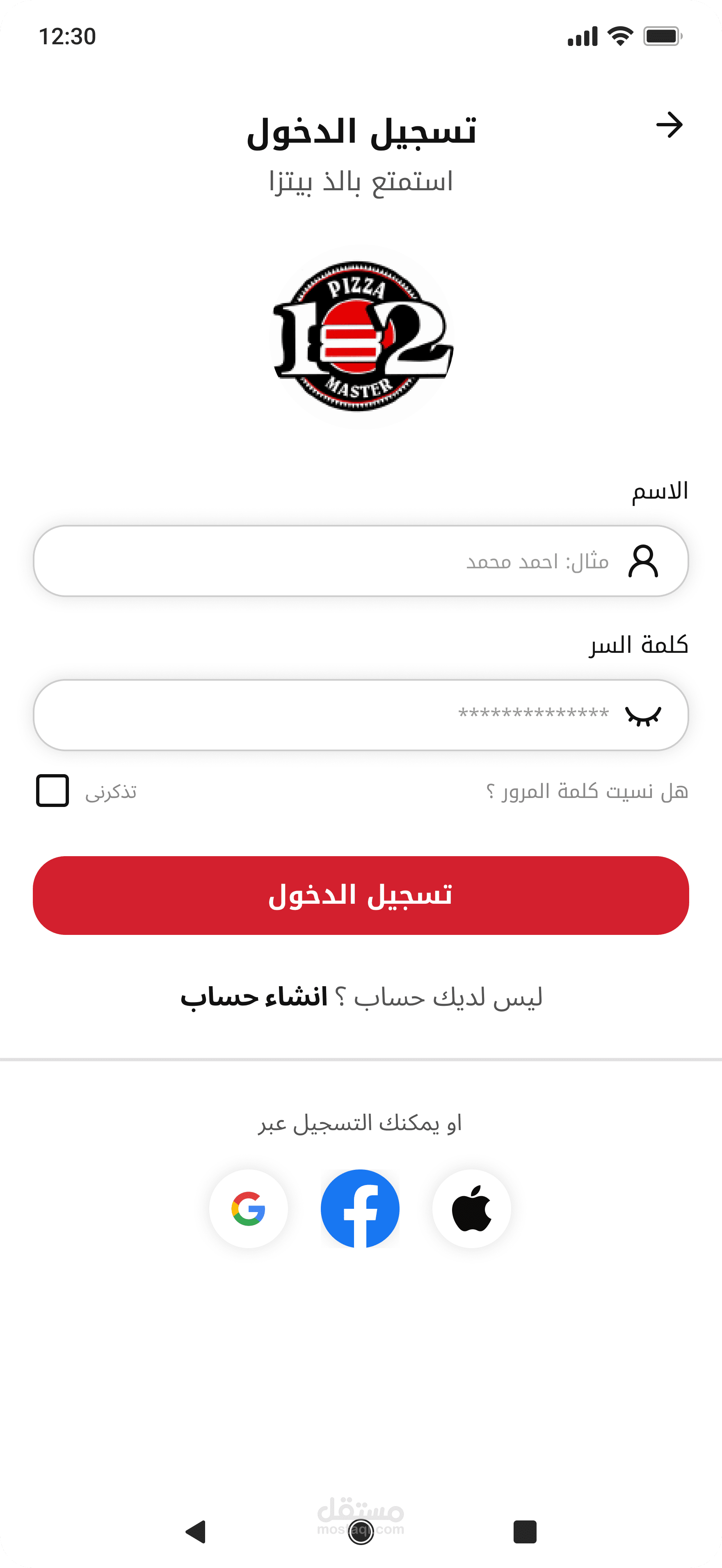Tap the Android recents square navigation button
The image size is (722, 1568).
525,1532
